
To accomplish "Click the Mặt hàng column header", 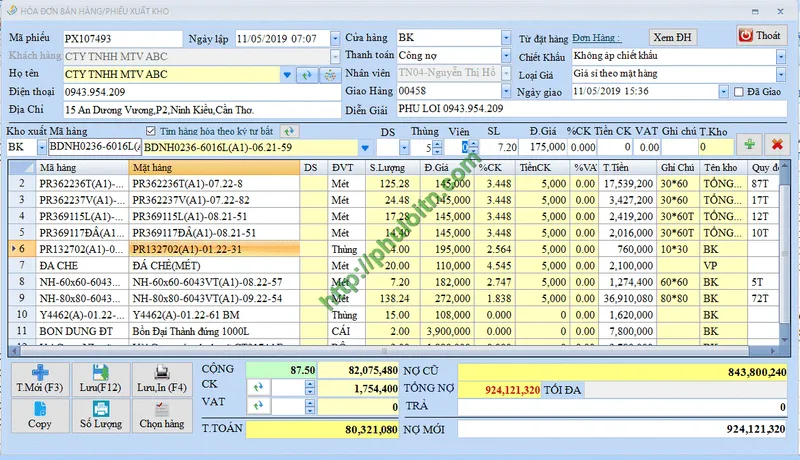I will pos(214,167).
